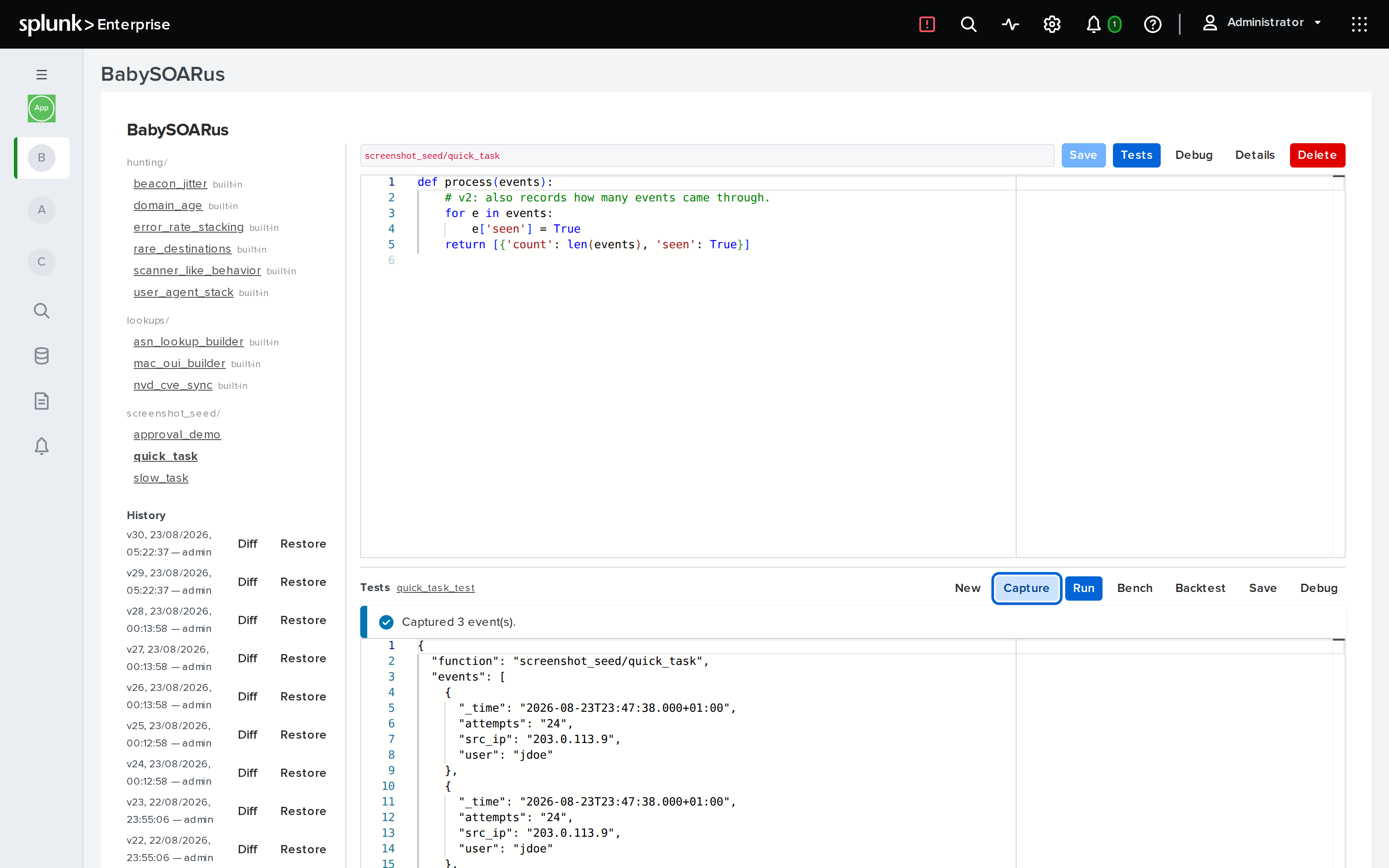Open the sidebar database icon
The width and height of the screenshot is (1389, 868).
tap(41, 356)
